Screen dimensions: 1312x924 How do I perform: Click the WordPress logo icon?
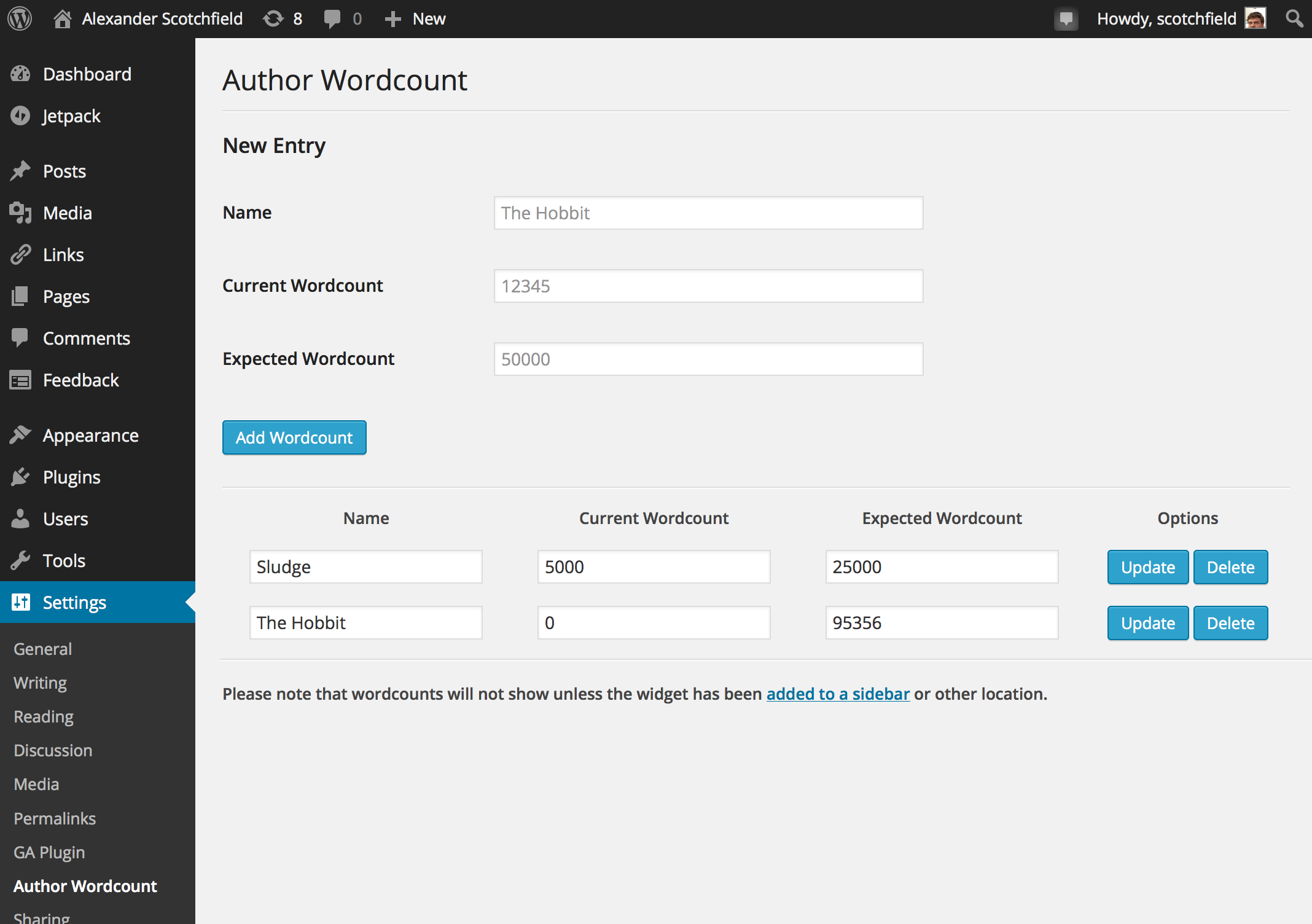click(x=20, y=18)
